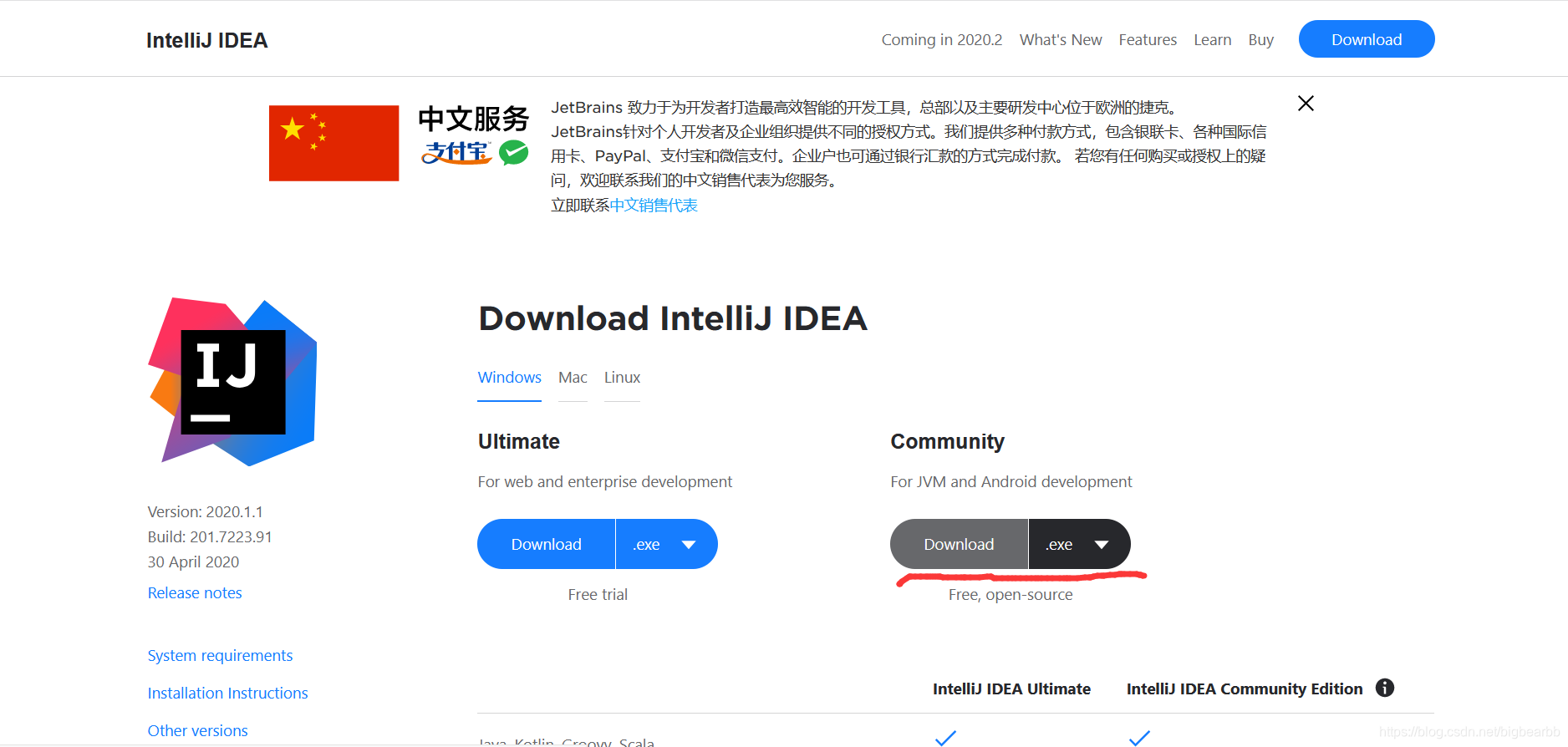Download the Community edition
The image size is (1568, 747).
point(959,544)
